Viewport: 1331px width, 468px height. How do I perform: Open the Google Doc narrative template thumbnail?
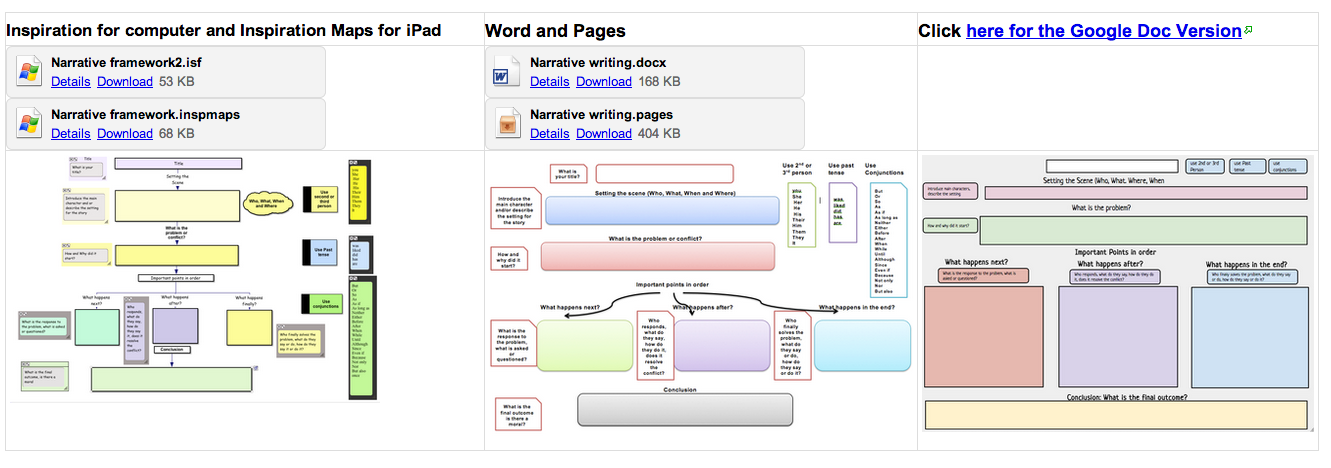[x=1117, y=293]
